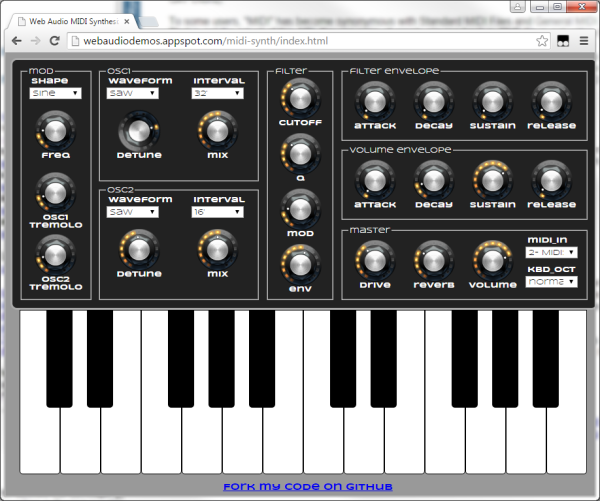This screenshot has width=600, height=501.
Task: Play the last black key on the keyboard
Action: click(546, 359)
